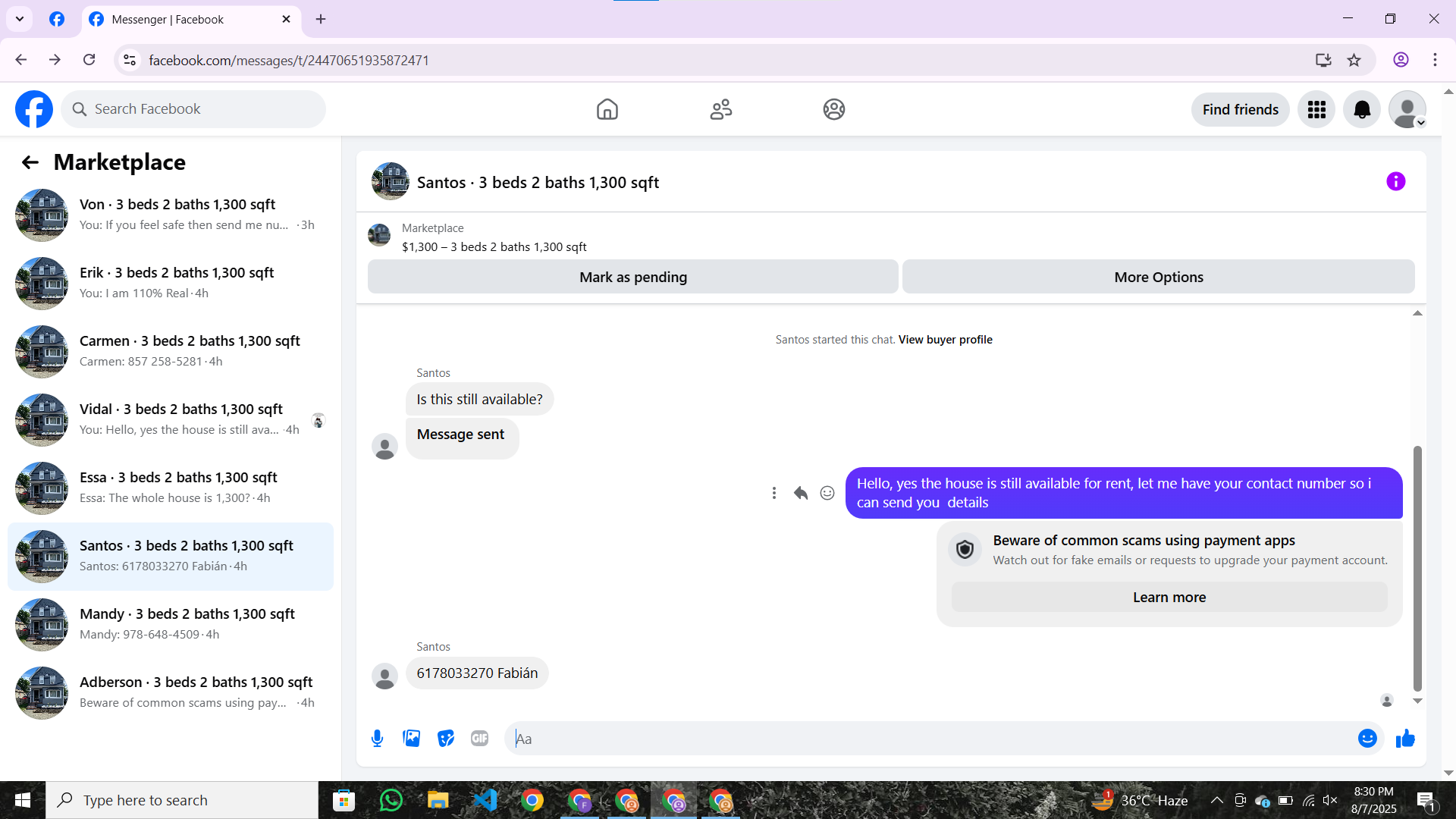Open a new browser tab

click(x=321, y=19)
